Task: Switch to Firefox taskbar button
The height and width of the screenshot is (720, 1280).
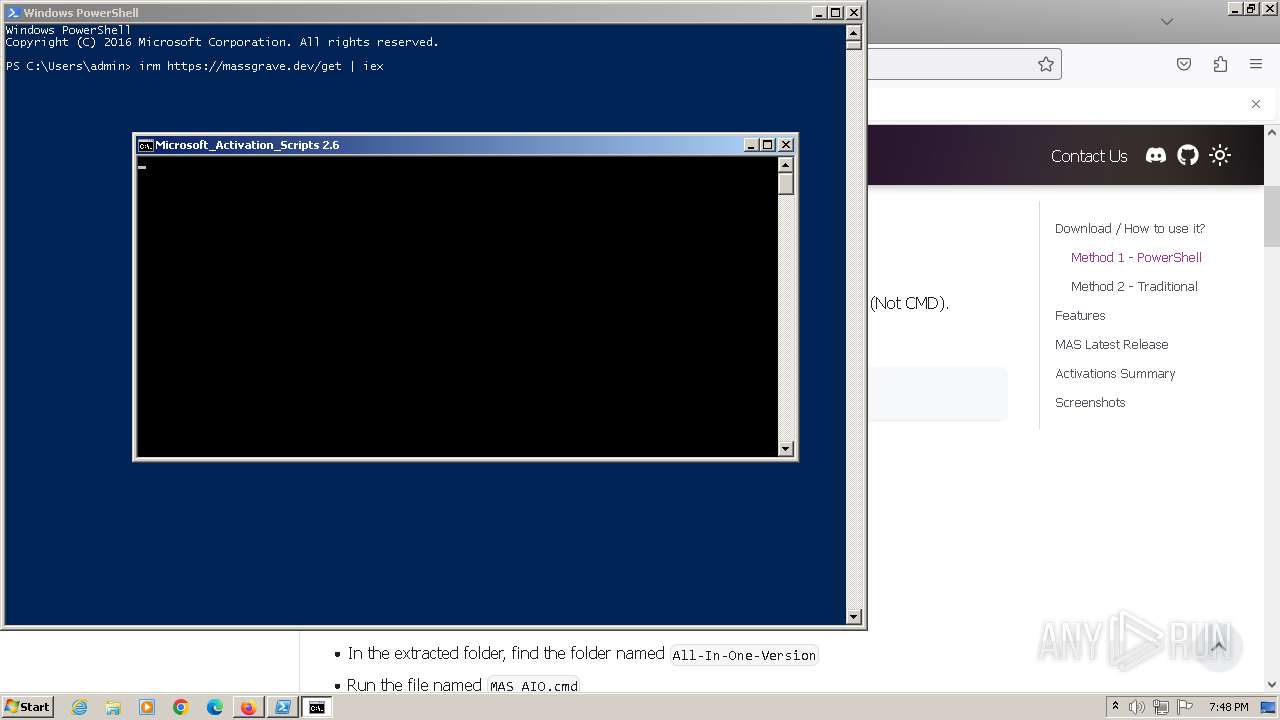Action: [248, 707]
